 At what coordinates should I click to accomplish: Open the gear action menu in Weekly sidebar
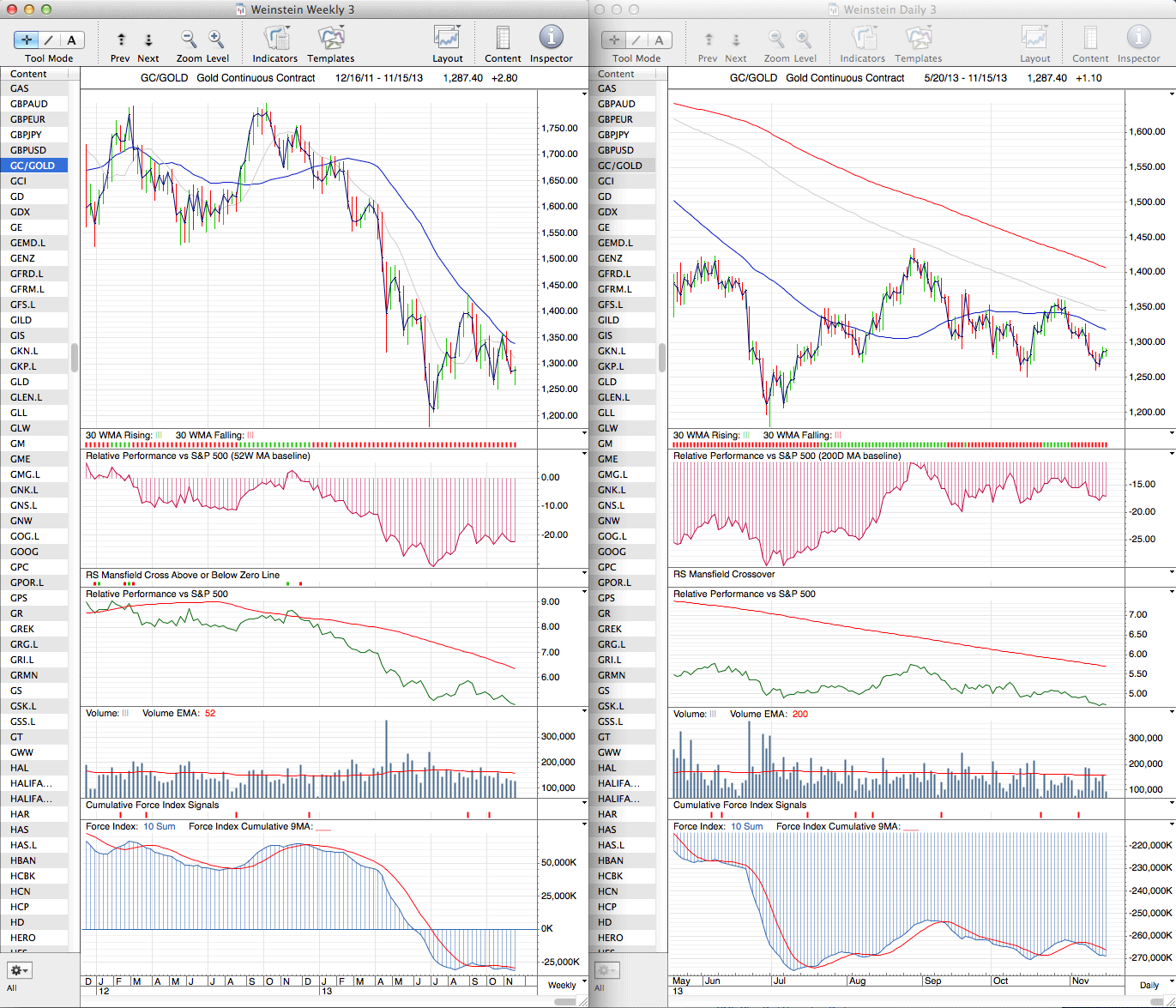point(19,970)
